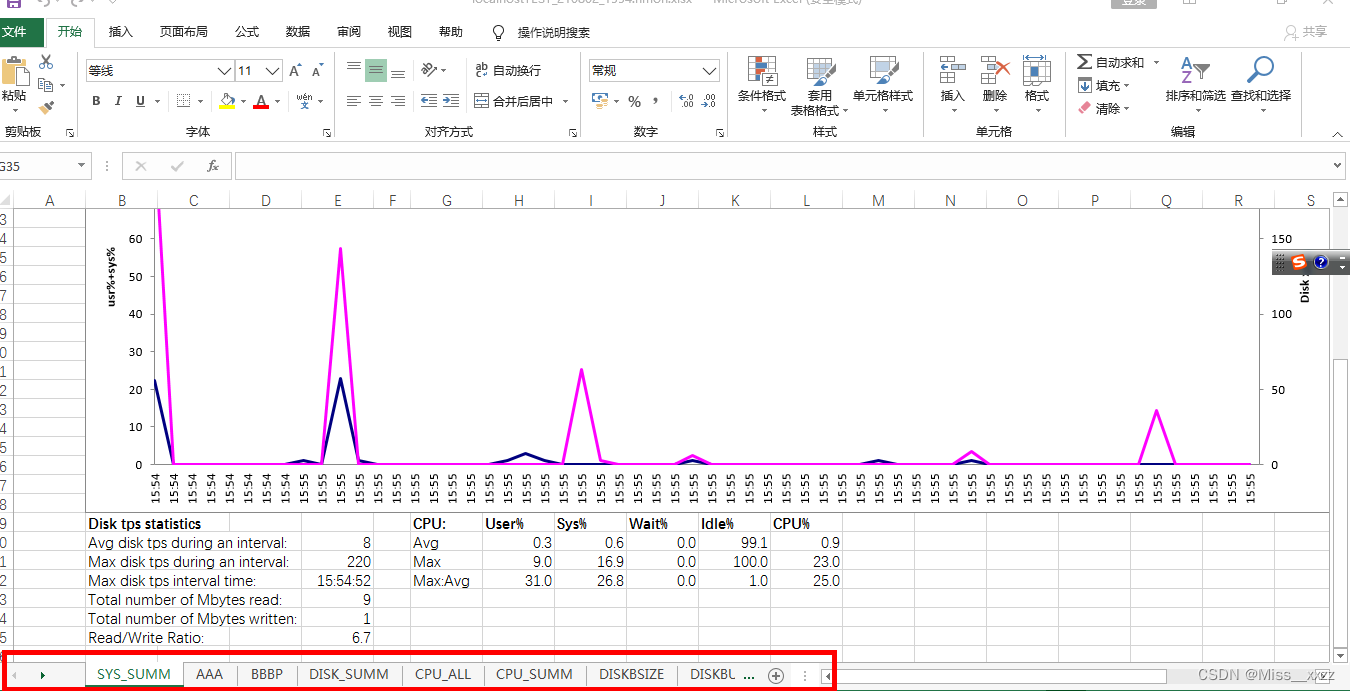
Task: Expand the fill color dropdown arrow
Action: (242, 101)
